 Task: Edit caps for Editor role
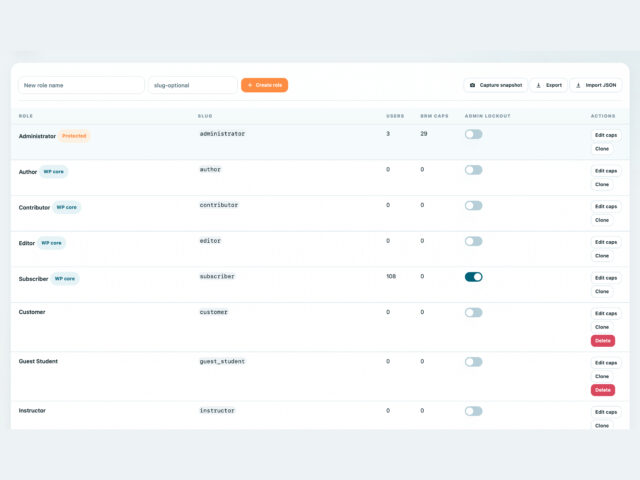point(606,242)
